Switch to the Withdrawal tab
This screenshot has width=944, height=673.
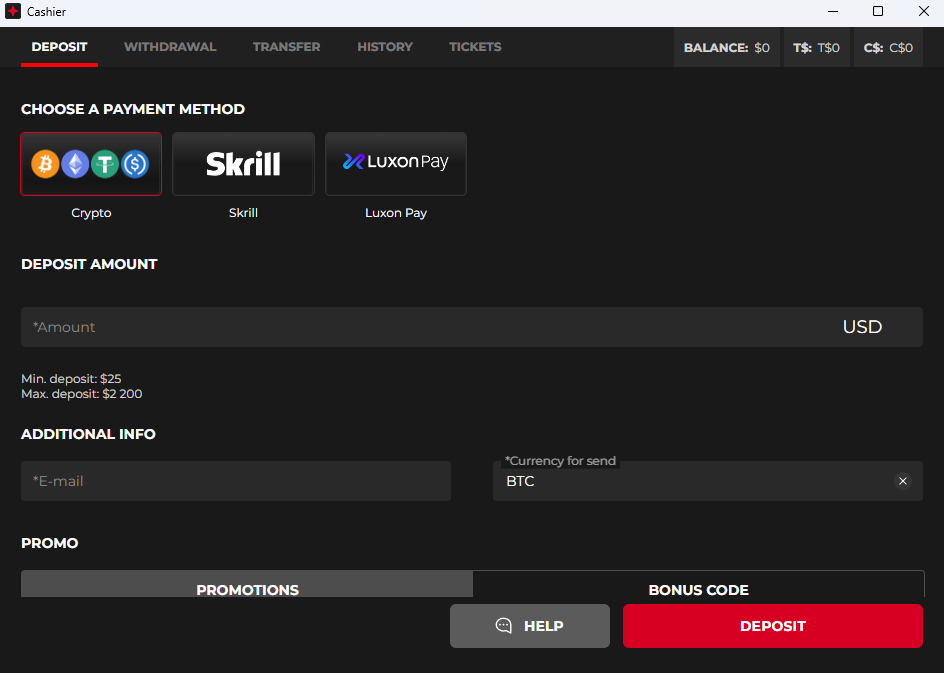pyautogui.click(x=169, y=46)
